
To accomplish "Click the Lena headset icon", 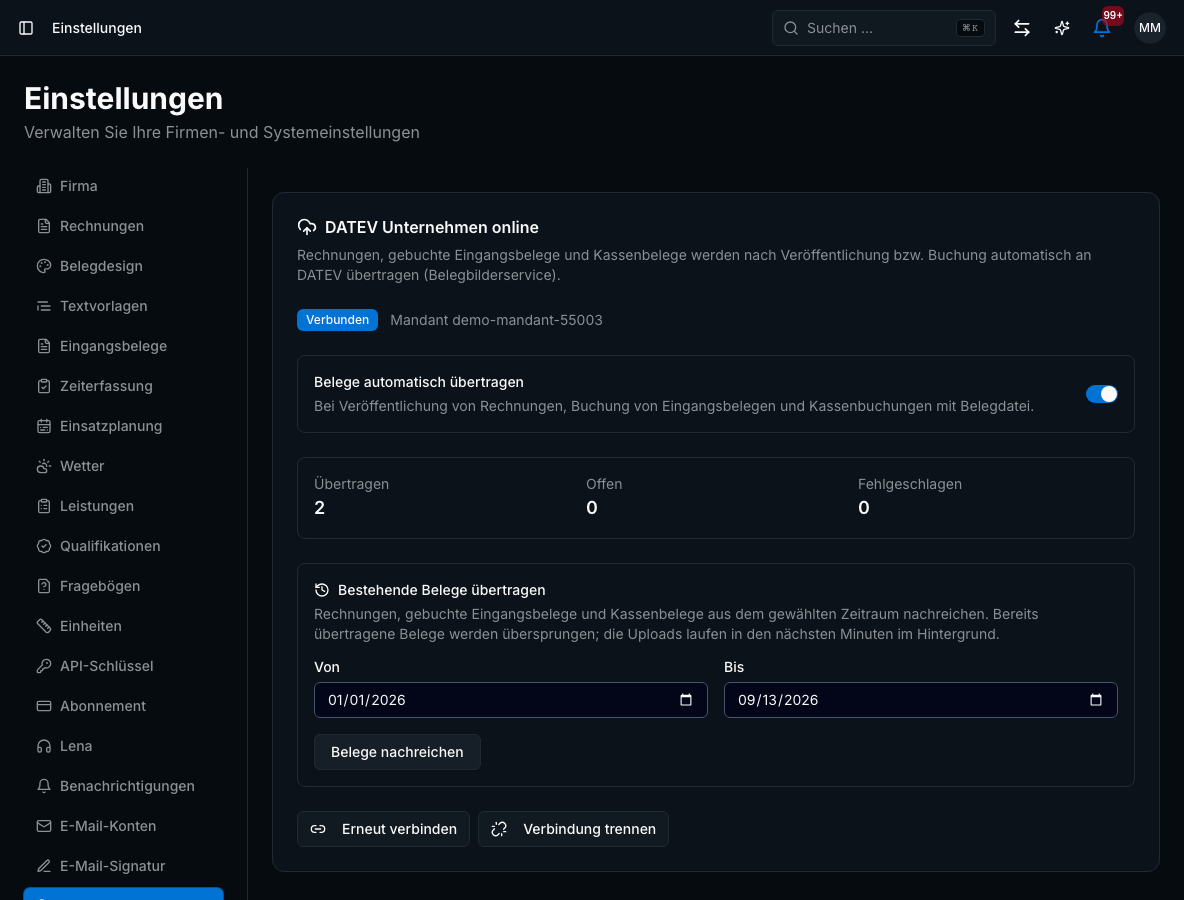I will point(44,746).
